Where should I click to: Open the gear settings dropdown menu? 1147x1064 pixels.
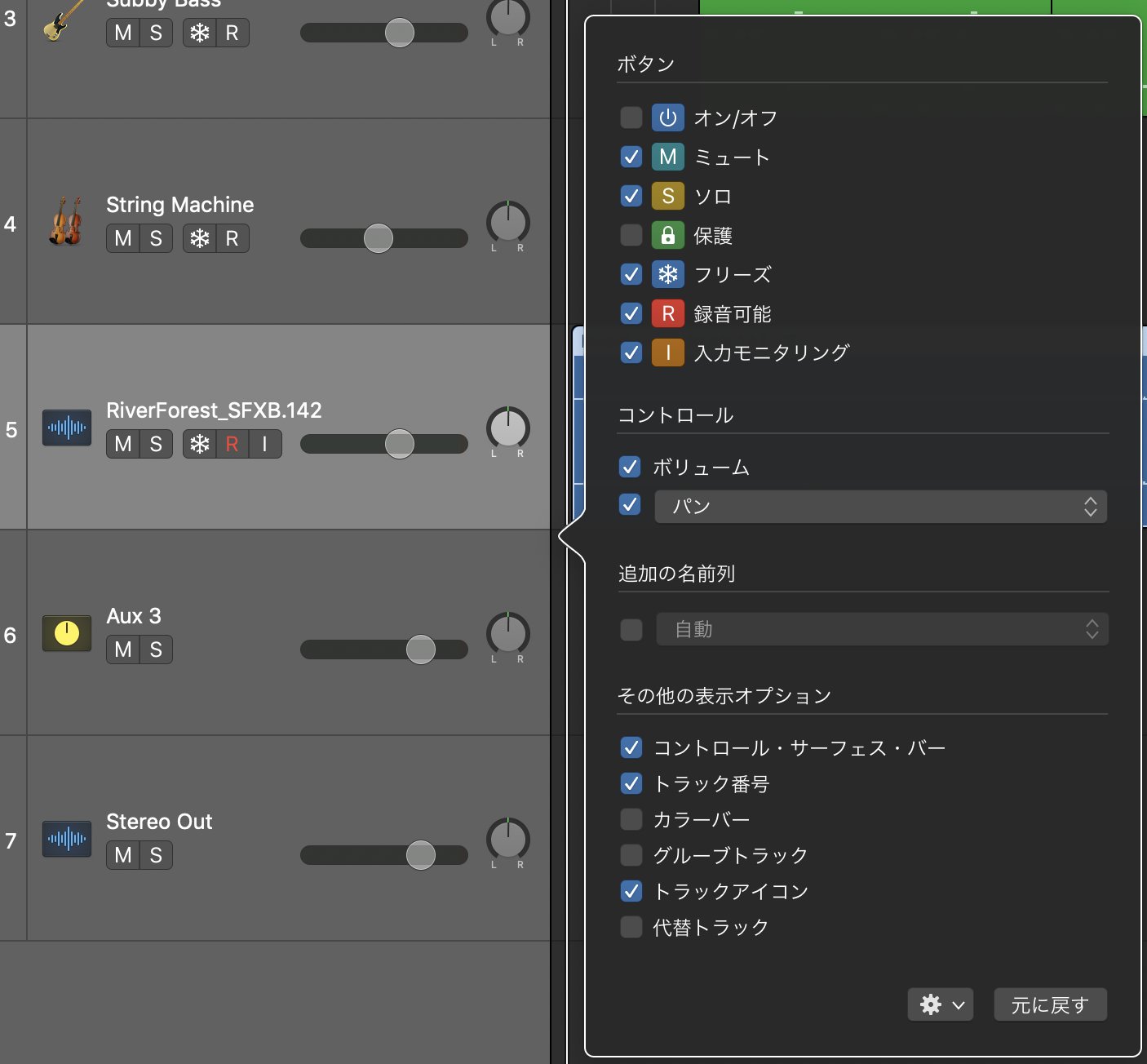tap(941, 1004)
